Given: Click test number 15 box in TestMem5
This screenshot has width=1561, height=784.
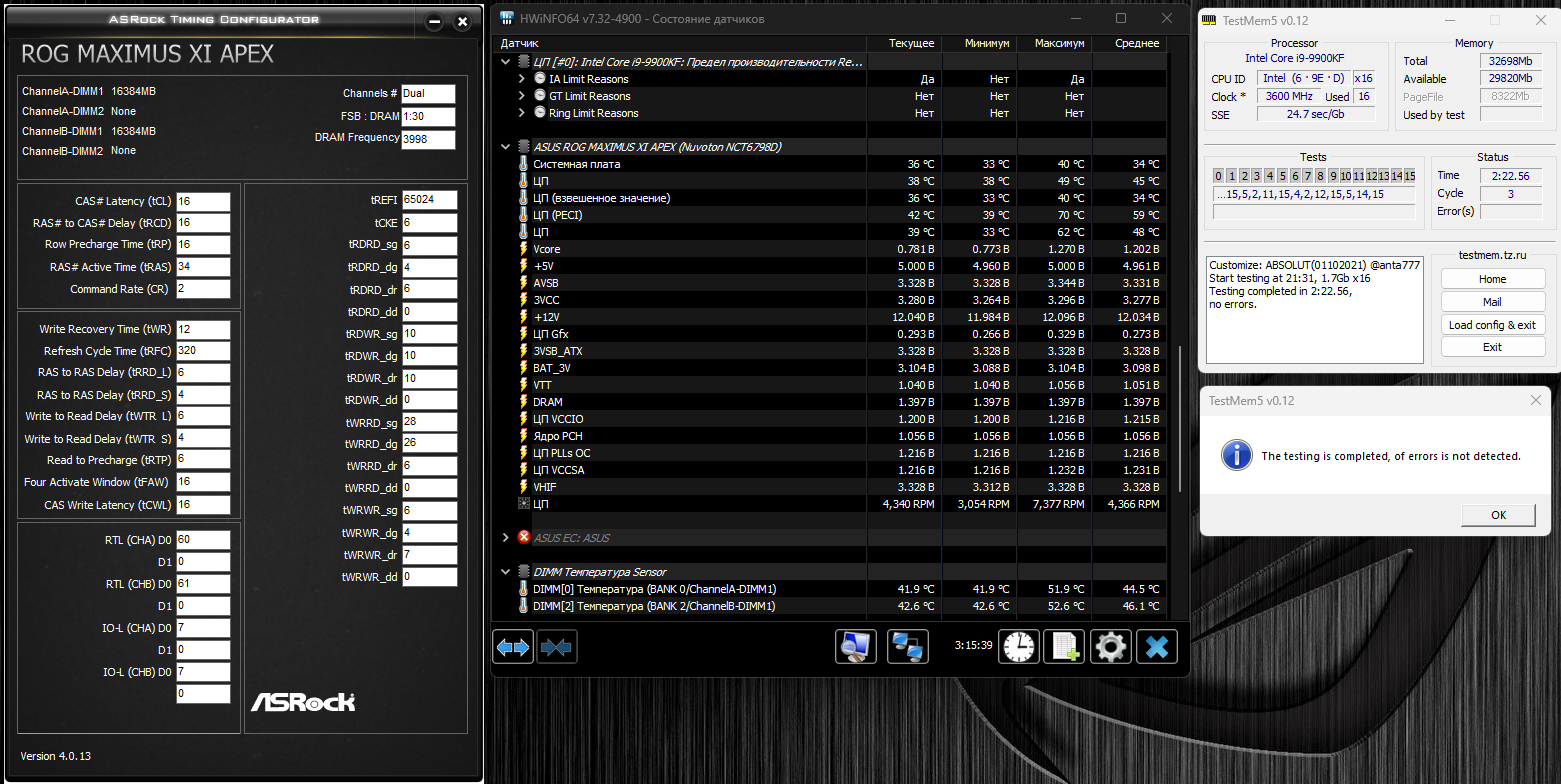Looking at the screenshot, I should (x=1409, y=176).
